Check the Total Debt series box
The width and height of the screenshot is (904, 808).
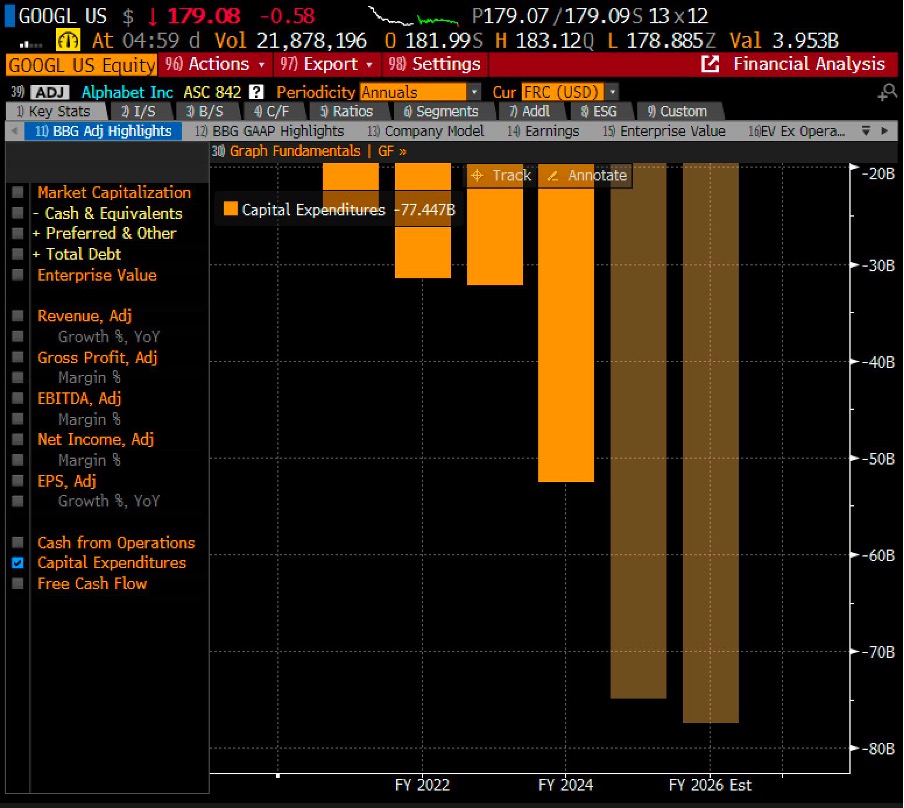(x=18, y=254)
